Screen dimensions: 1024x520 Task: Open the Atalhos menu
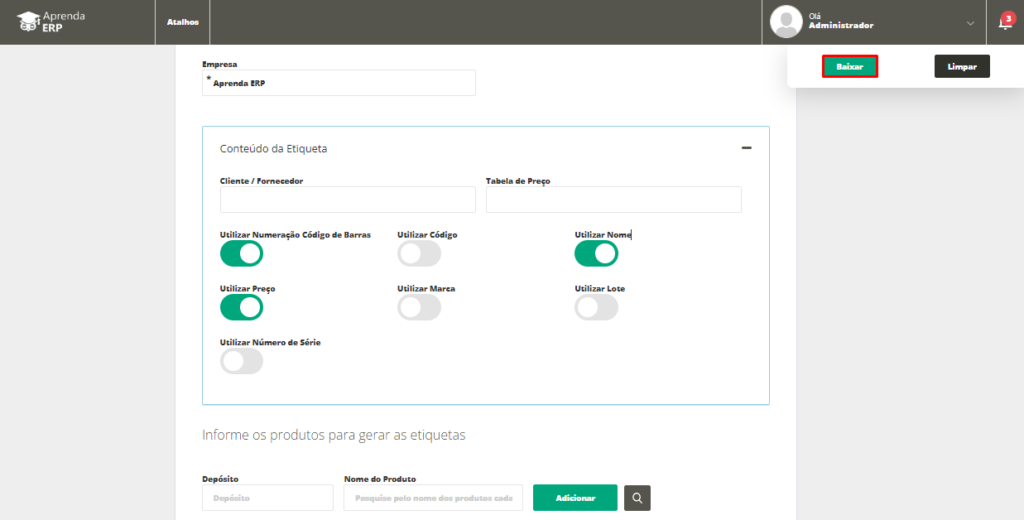coord(183,22)
